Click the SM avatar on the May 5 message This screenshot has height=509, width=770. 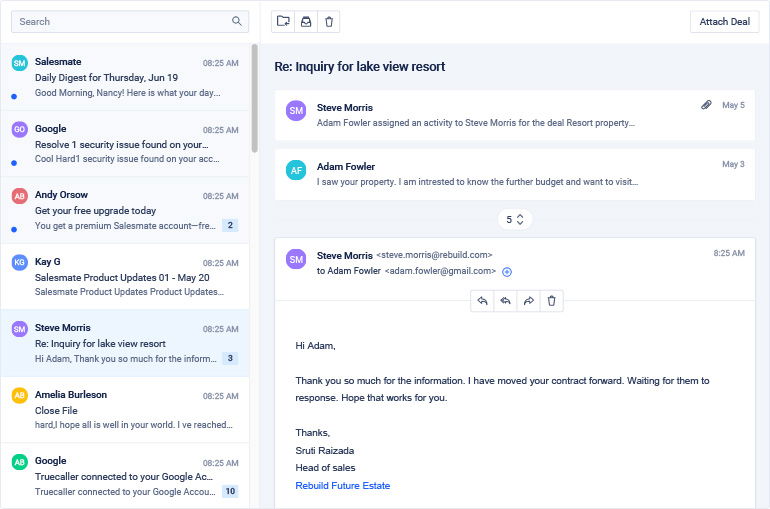point(296,111)
